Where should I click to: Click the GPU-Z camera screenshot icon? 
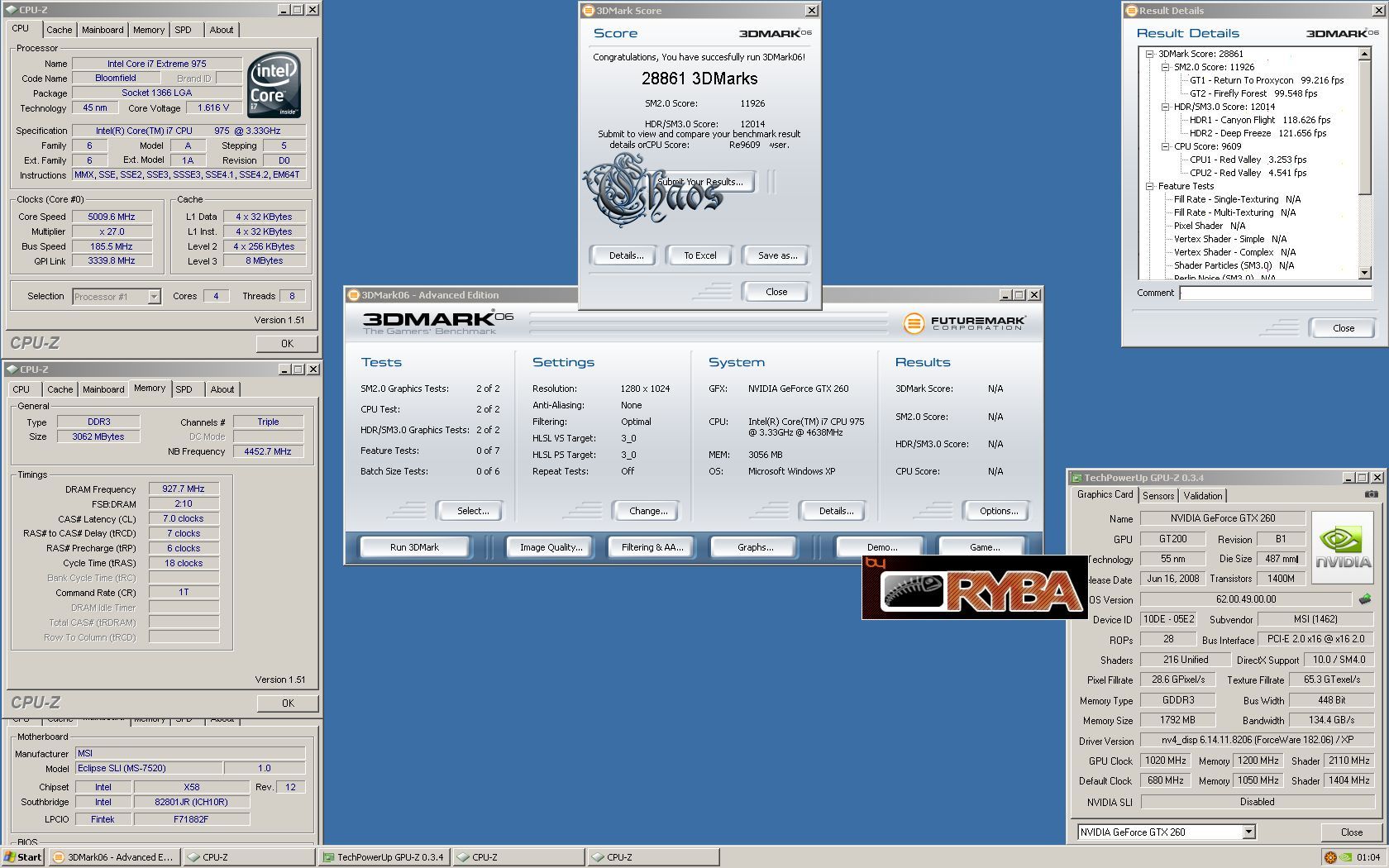coord(1371,494)
